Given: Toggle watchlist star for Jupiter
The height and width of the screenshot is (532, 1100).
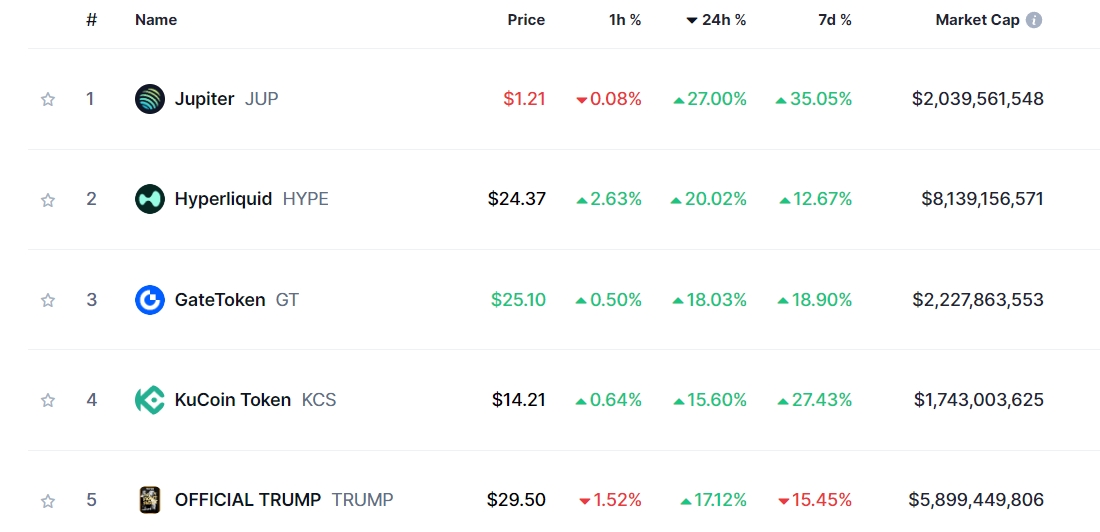Looking at the screenshot, I should [48, 99].
